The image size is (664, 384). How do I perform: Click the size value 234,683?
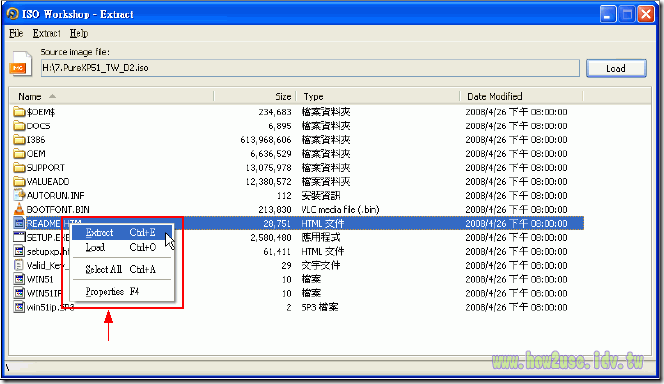click(274, 112)
